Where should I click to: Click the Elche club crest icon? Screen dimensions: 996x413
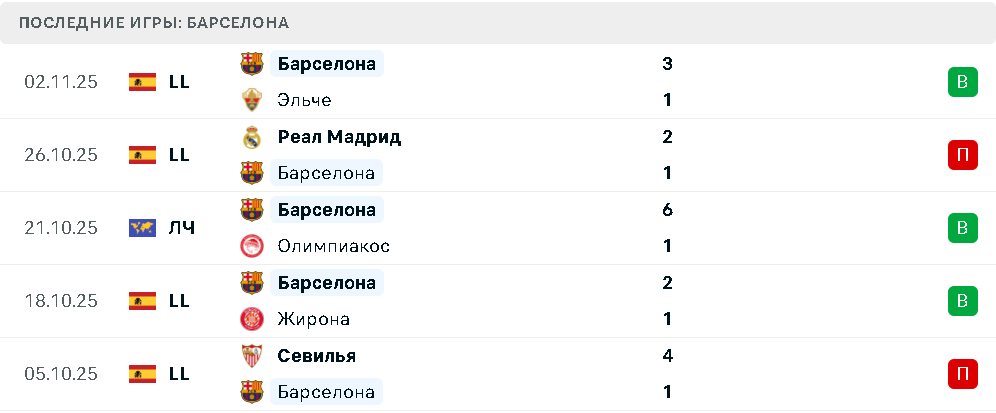pos(251,100)
